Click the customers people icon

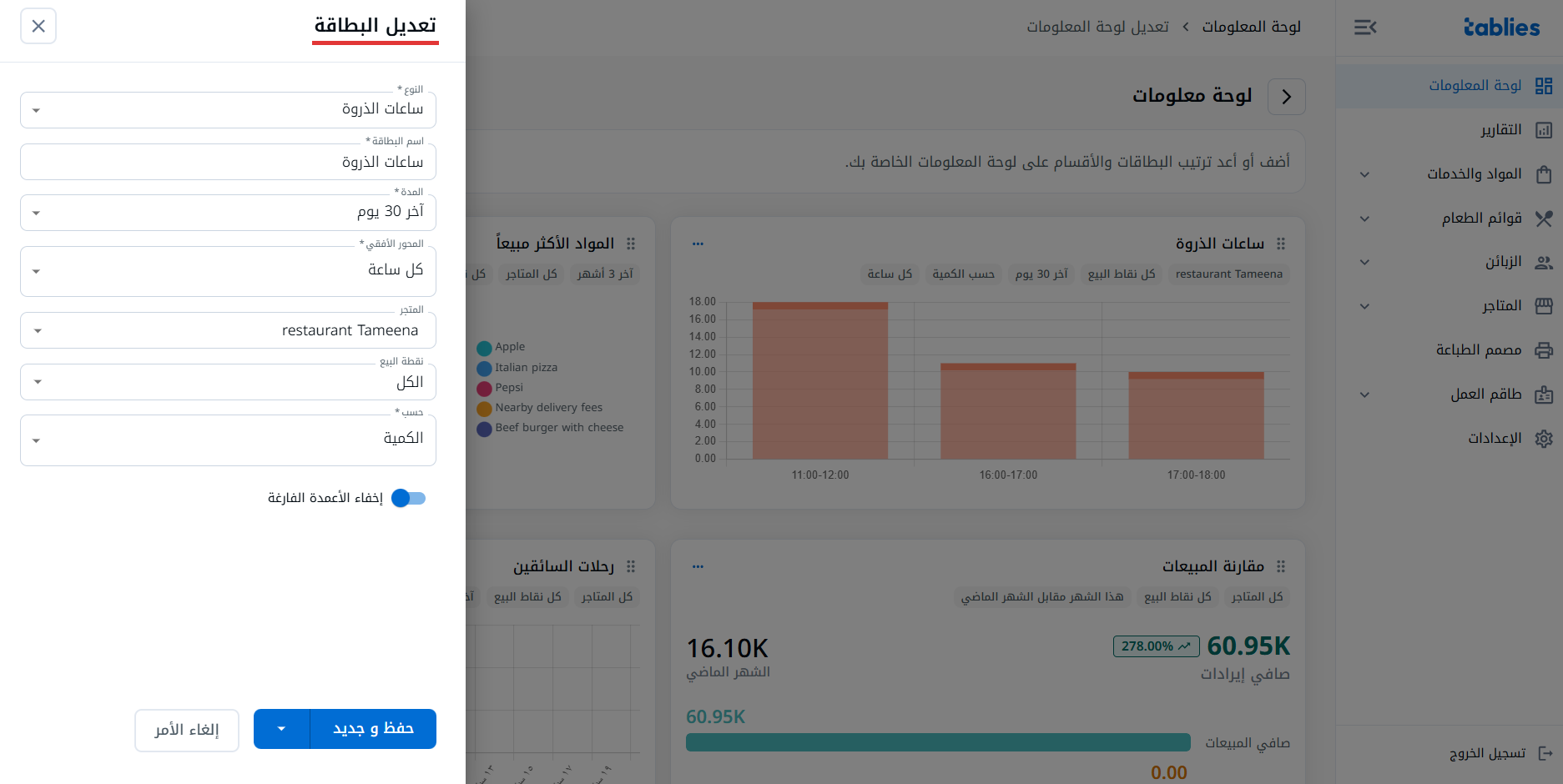[x=1544, y=262]
